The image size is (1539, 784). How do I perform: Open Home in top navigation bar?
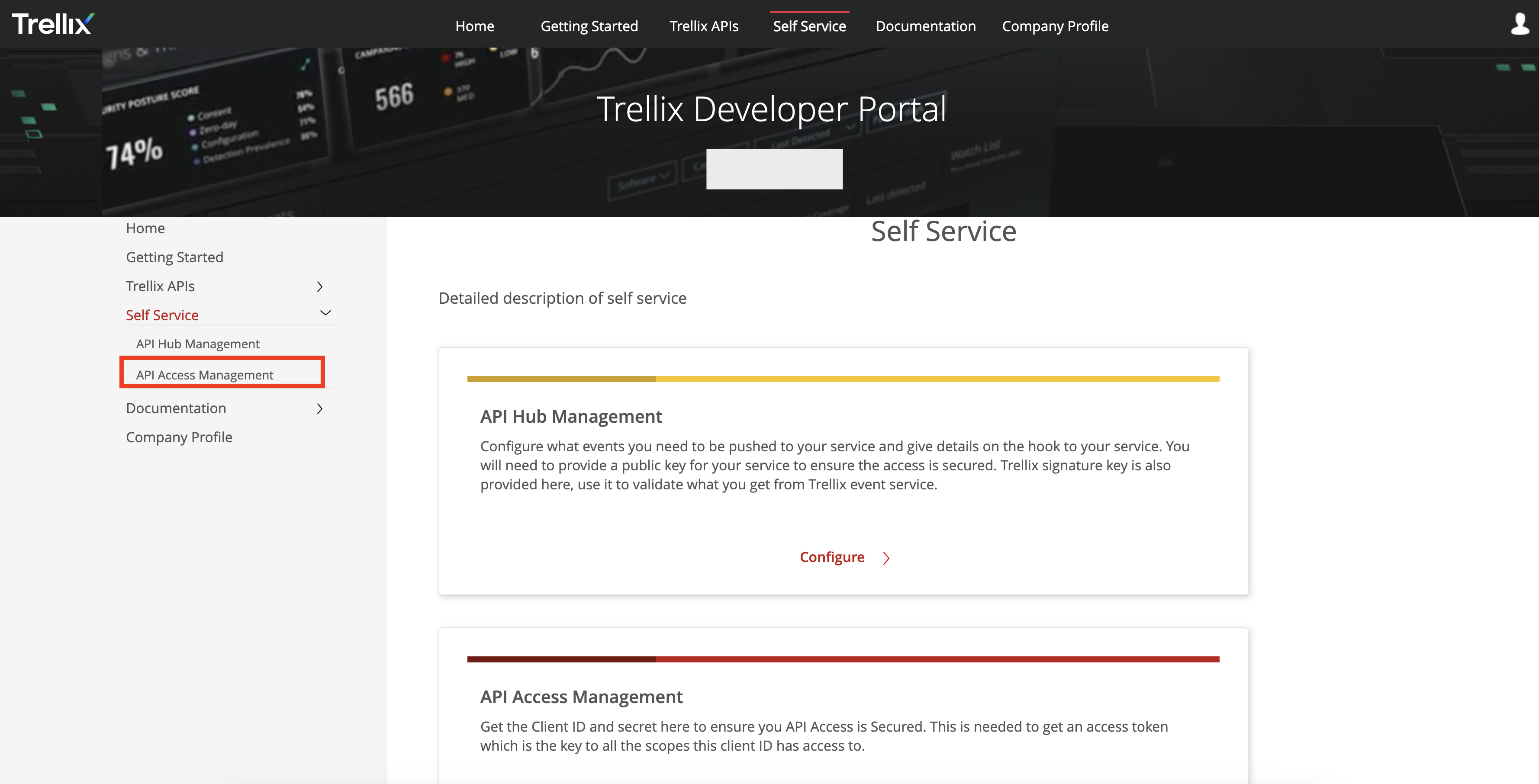pos(474,26)
